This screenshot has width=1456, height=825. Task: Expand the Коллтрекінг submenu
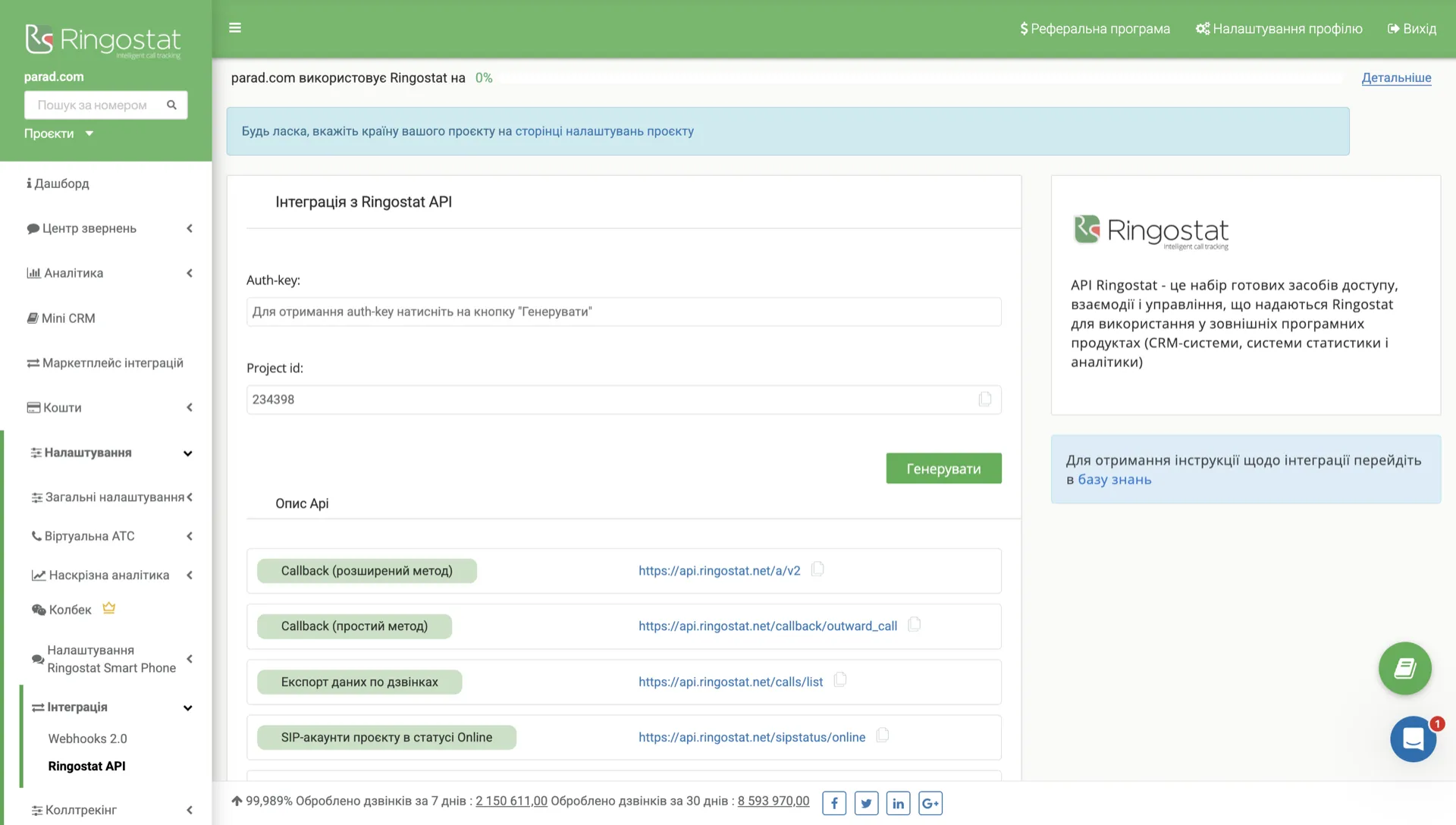pos(111,810)
